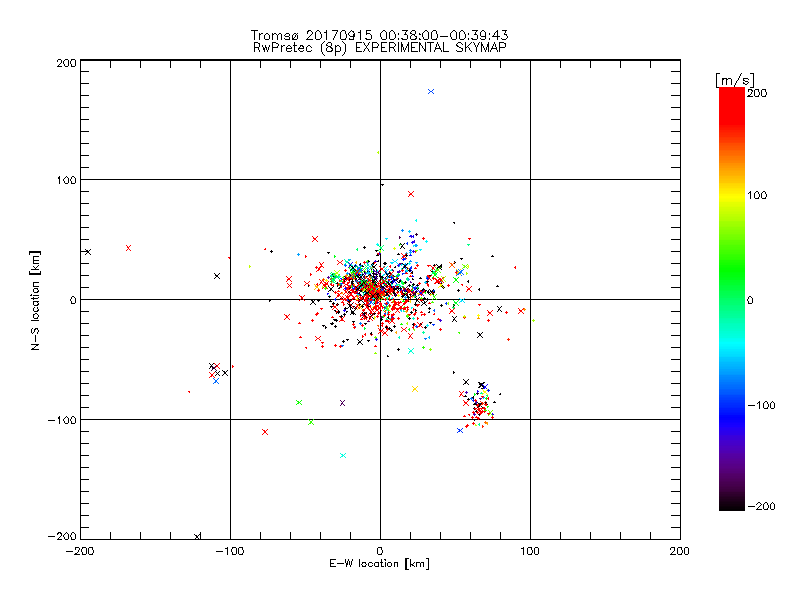Click E-W axis tick label "0"
The height and width of the screenshot is (600, 800).
point(380,551)
